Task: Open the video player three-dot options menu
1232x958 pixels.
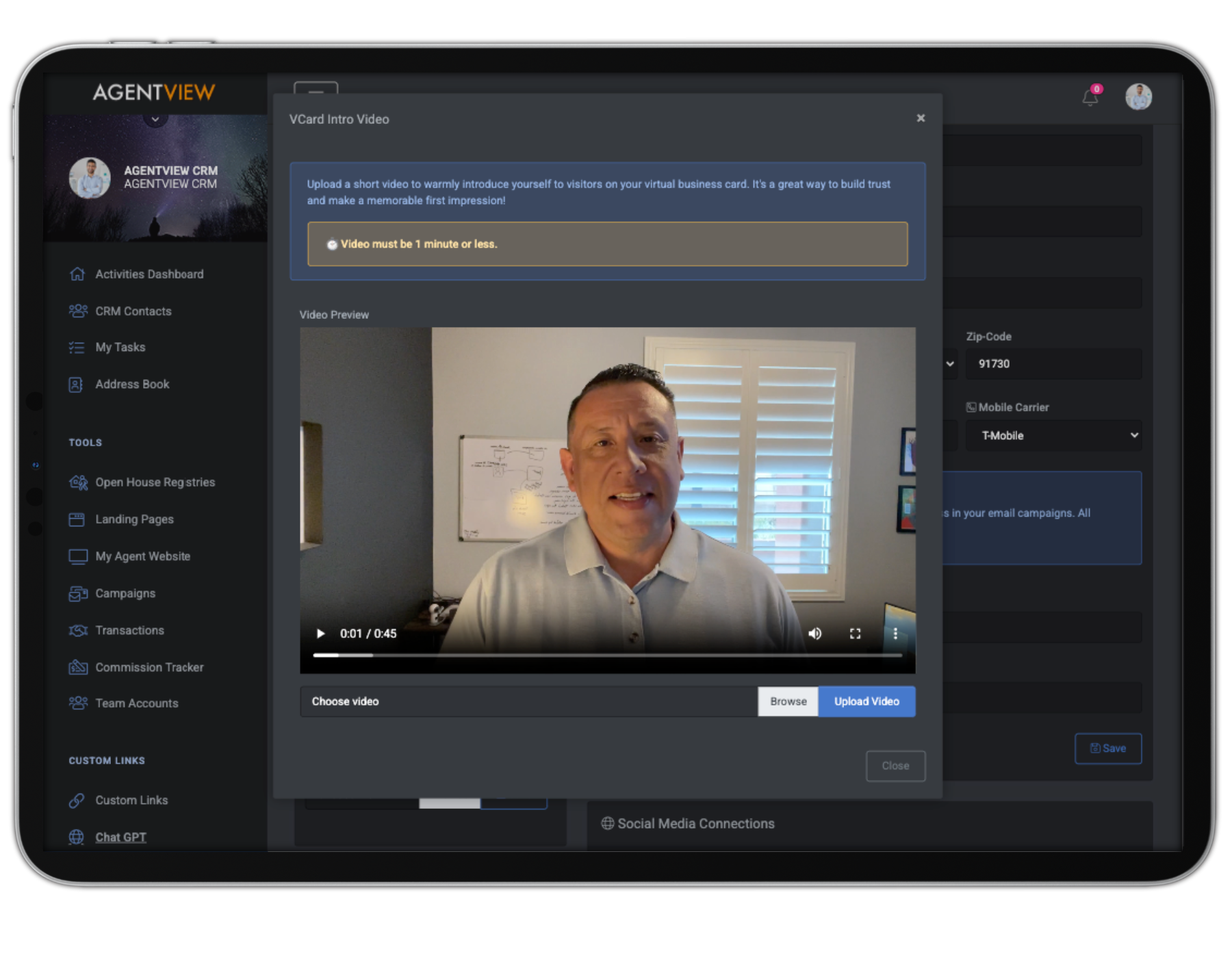Action: coord(895,634)
